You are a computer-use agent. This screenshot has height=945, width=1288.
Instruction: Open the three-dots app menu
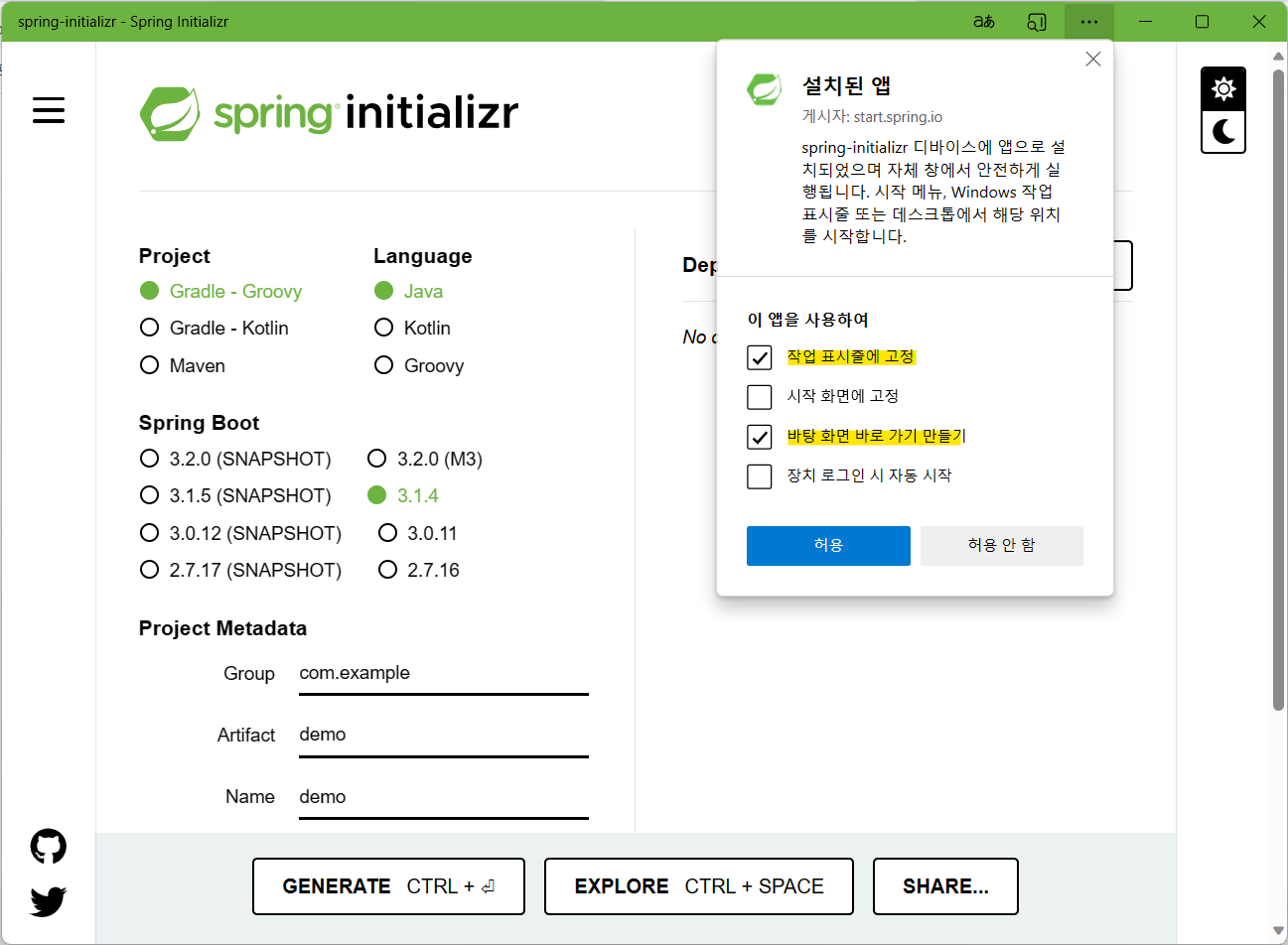pos(1089,22)
